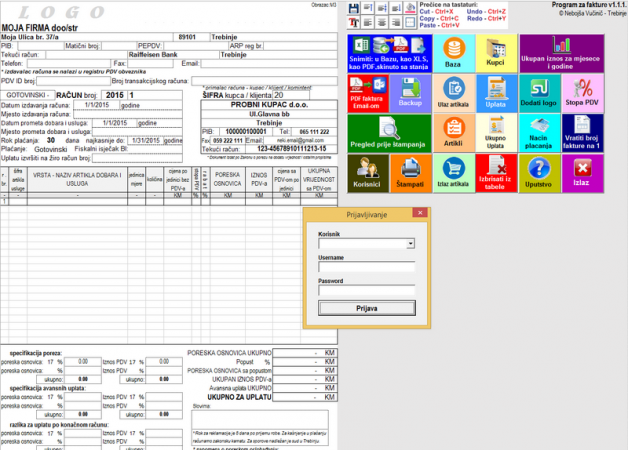Click the Dodati logo tile
The width and height of the screenshot is (628, 450).
539,93
